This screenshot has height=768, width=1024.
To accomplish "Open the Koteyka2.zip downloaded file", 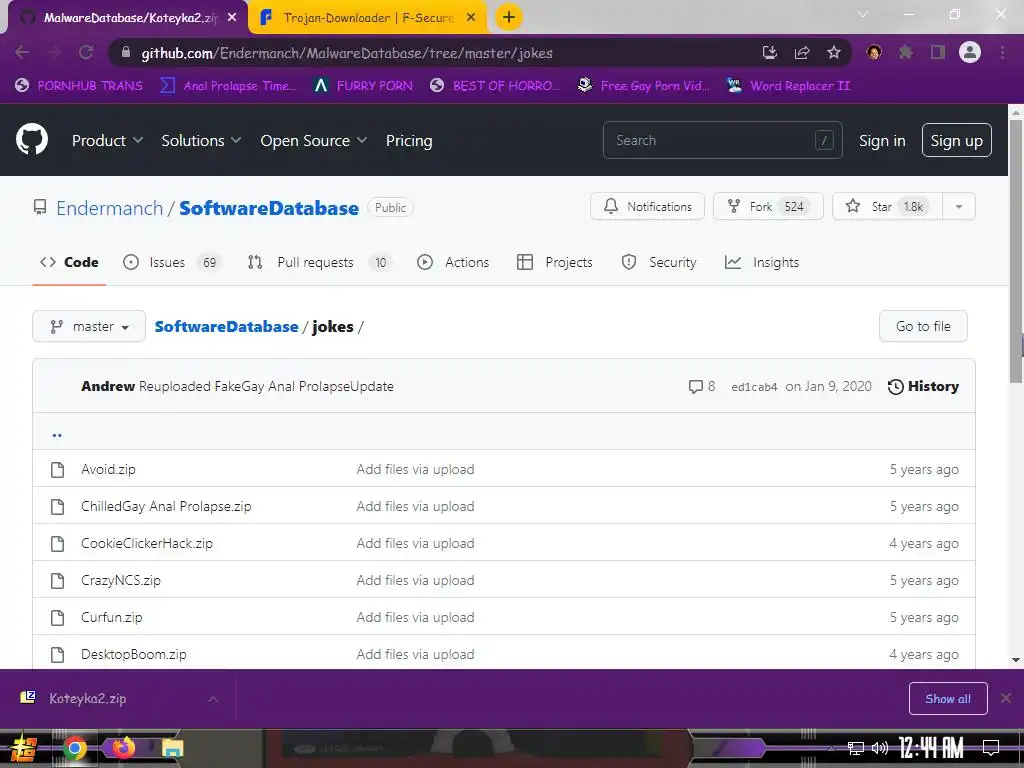I will (88, 699).
